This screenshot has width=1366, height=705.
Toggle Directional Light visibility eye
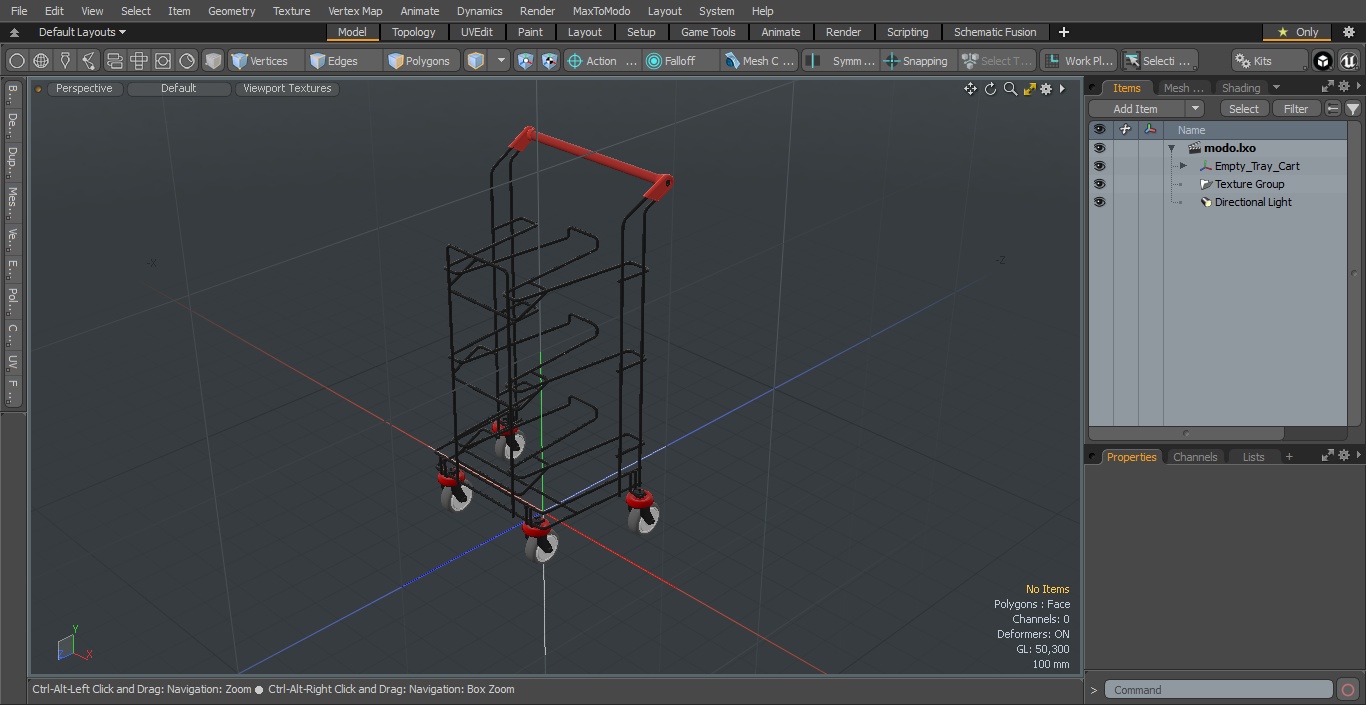pyautogui.click(x=1099, y=202)
